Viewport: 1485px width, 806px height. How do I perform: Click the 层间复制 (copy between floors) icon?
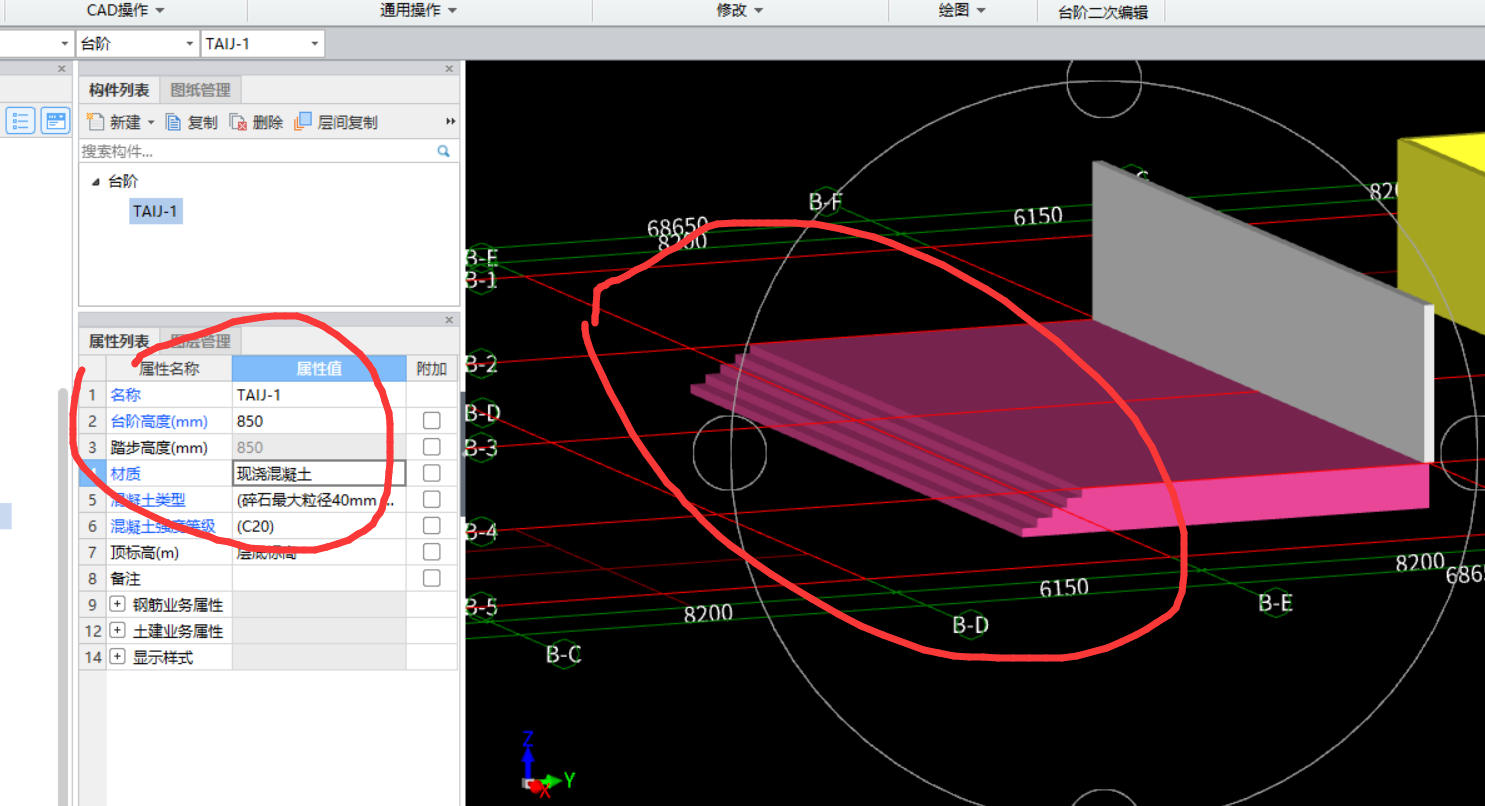(303, 121)
